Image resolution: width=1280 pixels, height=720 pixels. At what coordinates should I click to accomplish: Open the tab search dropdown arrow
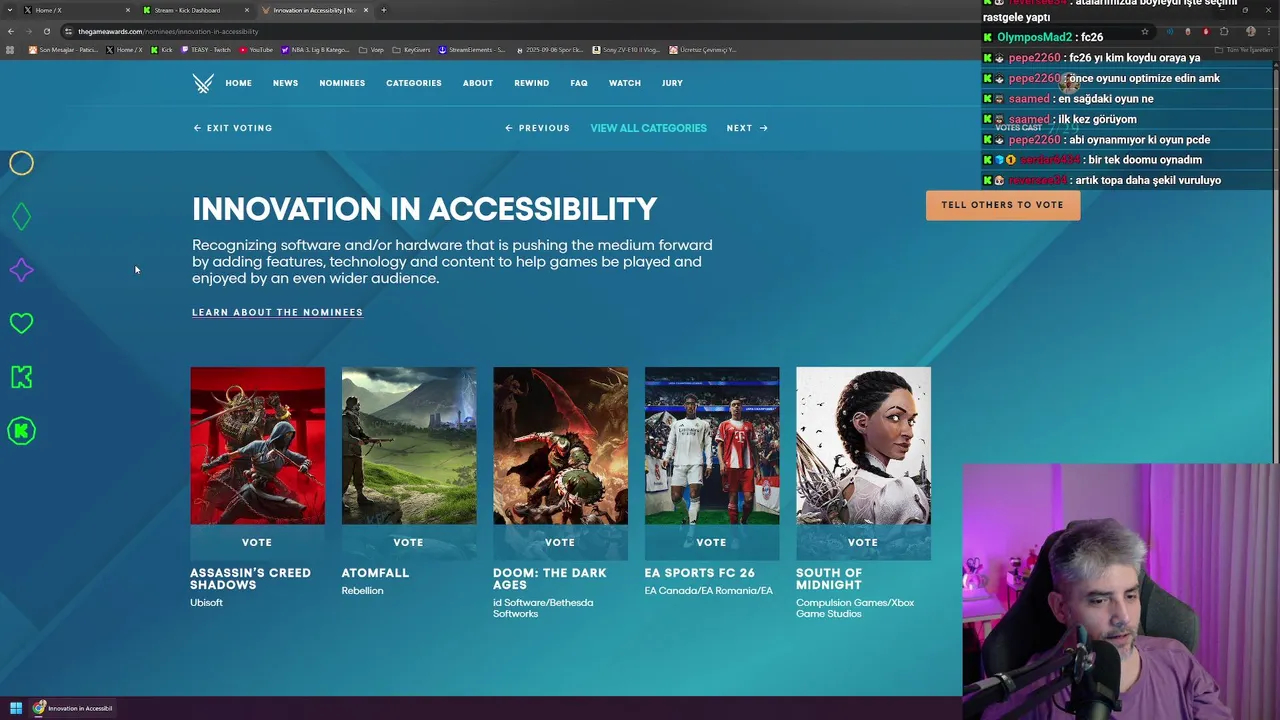click(11, 10)
